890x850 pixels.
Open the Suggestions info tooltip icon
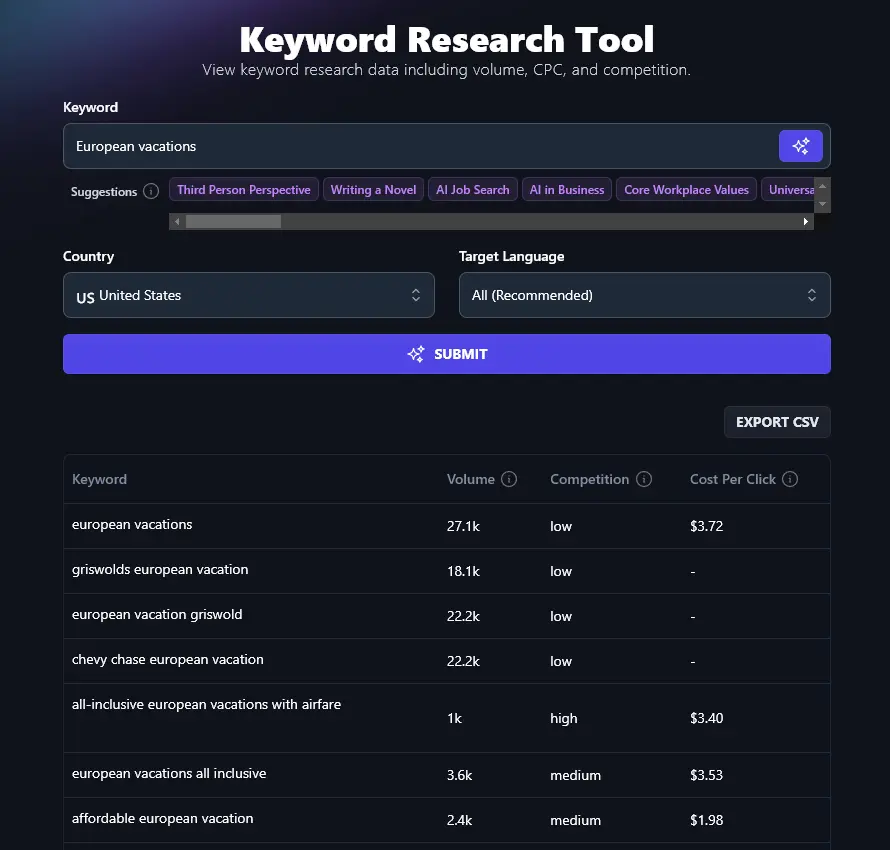(x=151, y=192)
